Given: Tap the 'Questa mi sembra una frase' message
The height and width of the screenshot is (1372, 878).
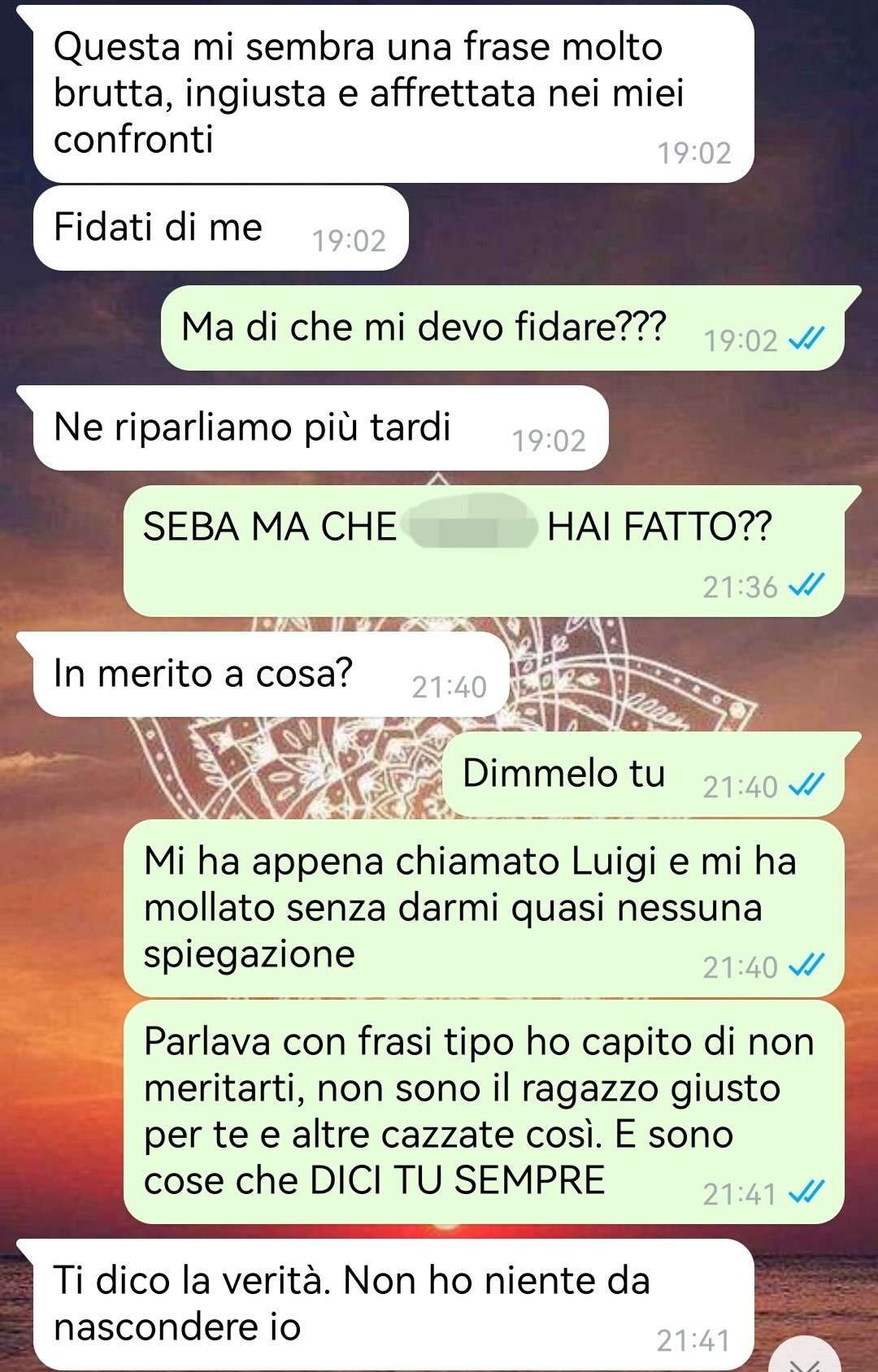Looking at the screenshot, I should click(393, 93).
